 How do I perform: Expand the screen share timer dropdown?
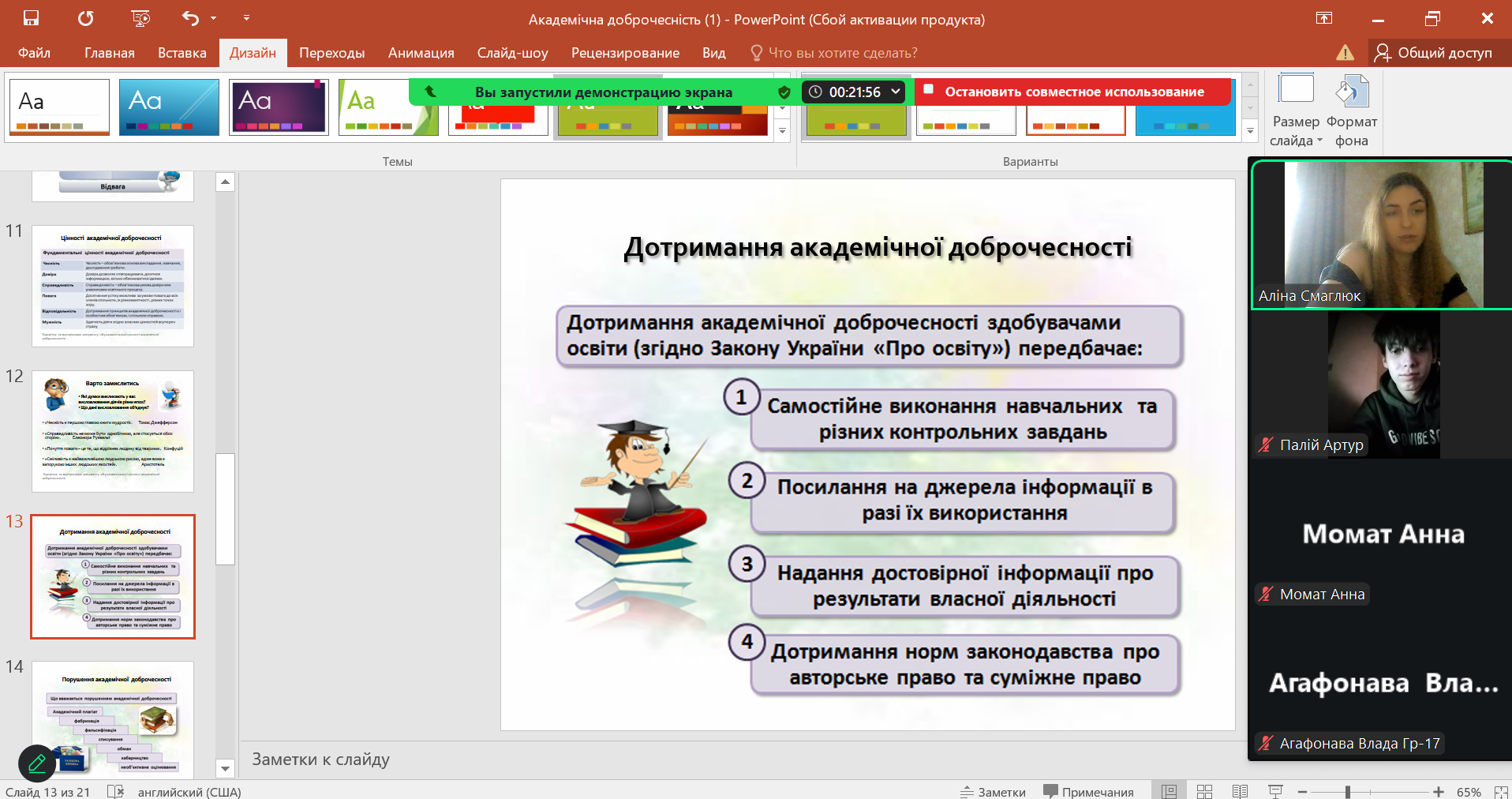(896, 92)
